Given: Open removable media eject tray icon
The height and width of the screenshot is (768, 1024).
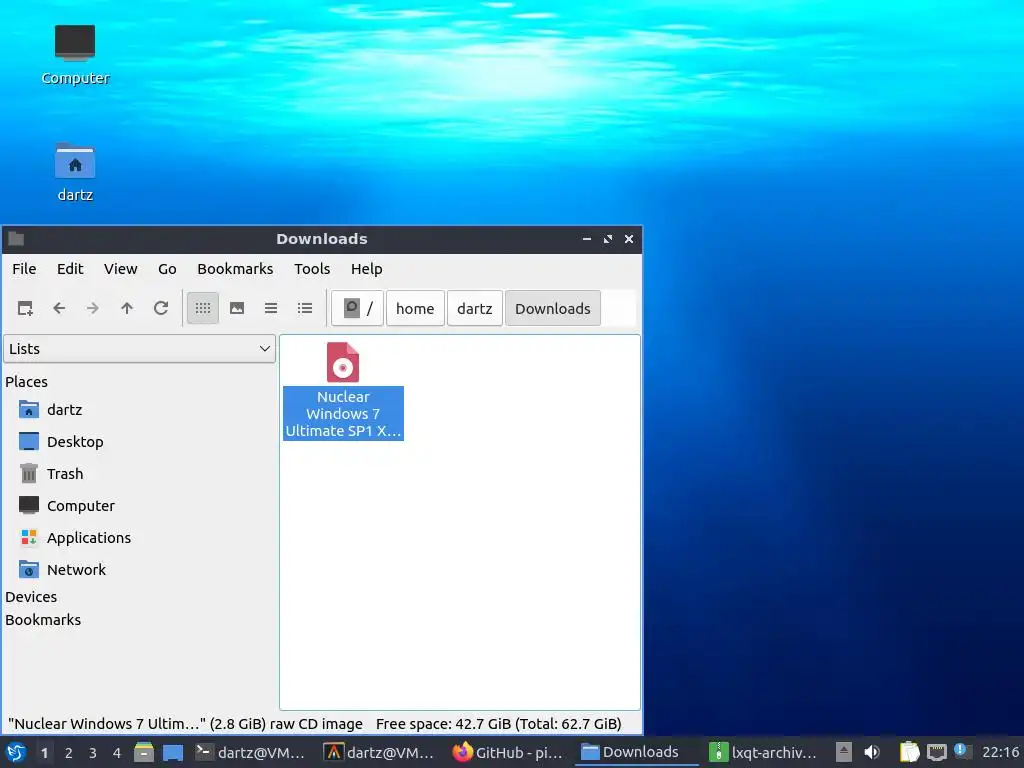Looking at the screenshot, I should [844, 752].
